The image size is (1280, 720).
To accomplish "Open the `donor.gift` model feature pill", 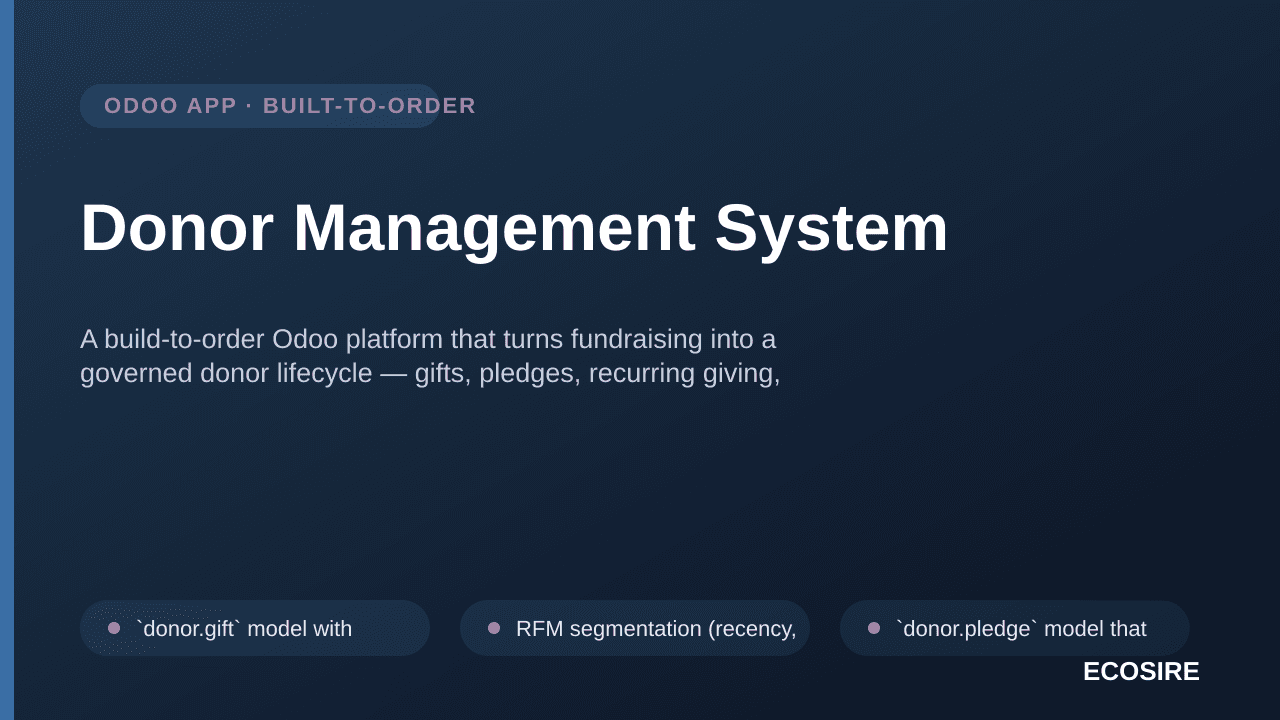I will pos(255,628).
